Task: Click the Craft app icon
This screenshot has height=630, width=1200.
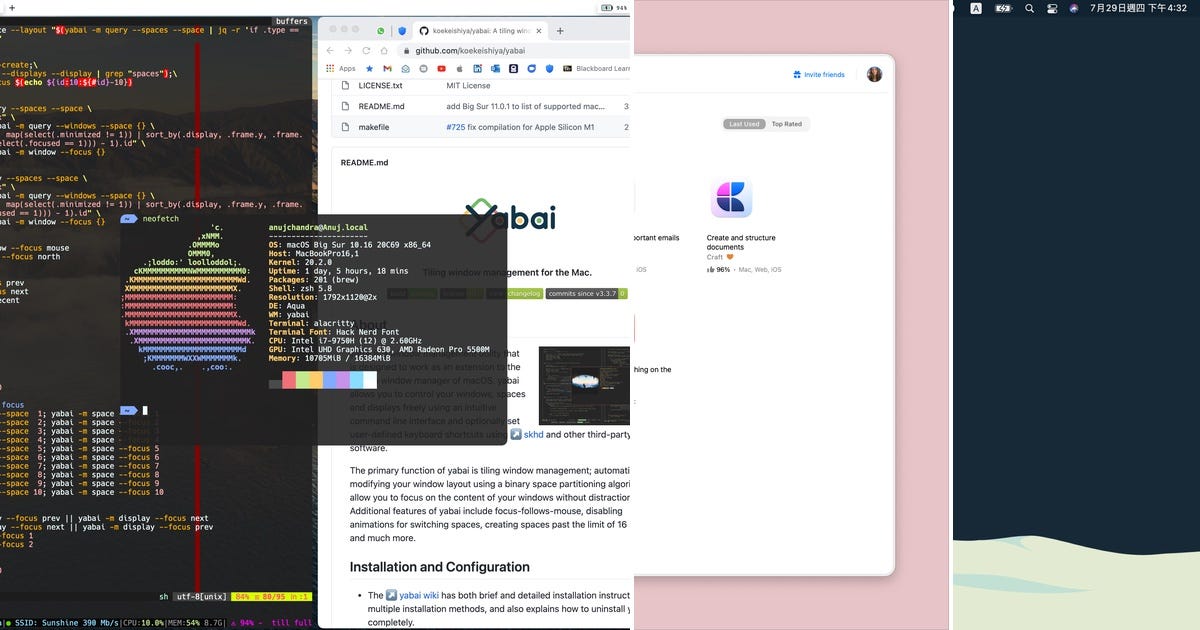Action: 732,198
